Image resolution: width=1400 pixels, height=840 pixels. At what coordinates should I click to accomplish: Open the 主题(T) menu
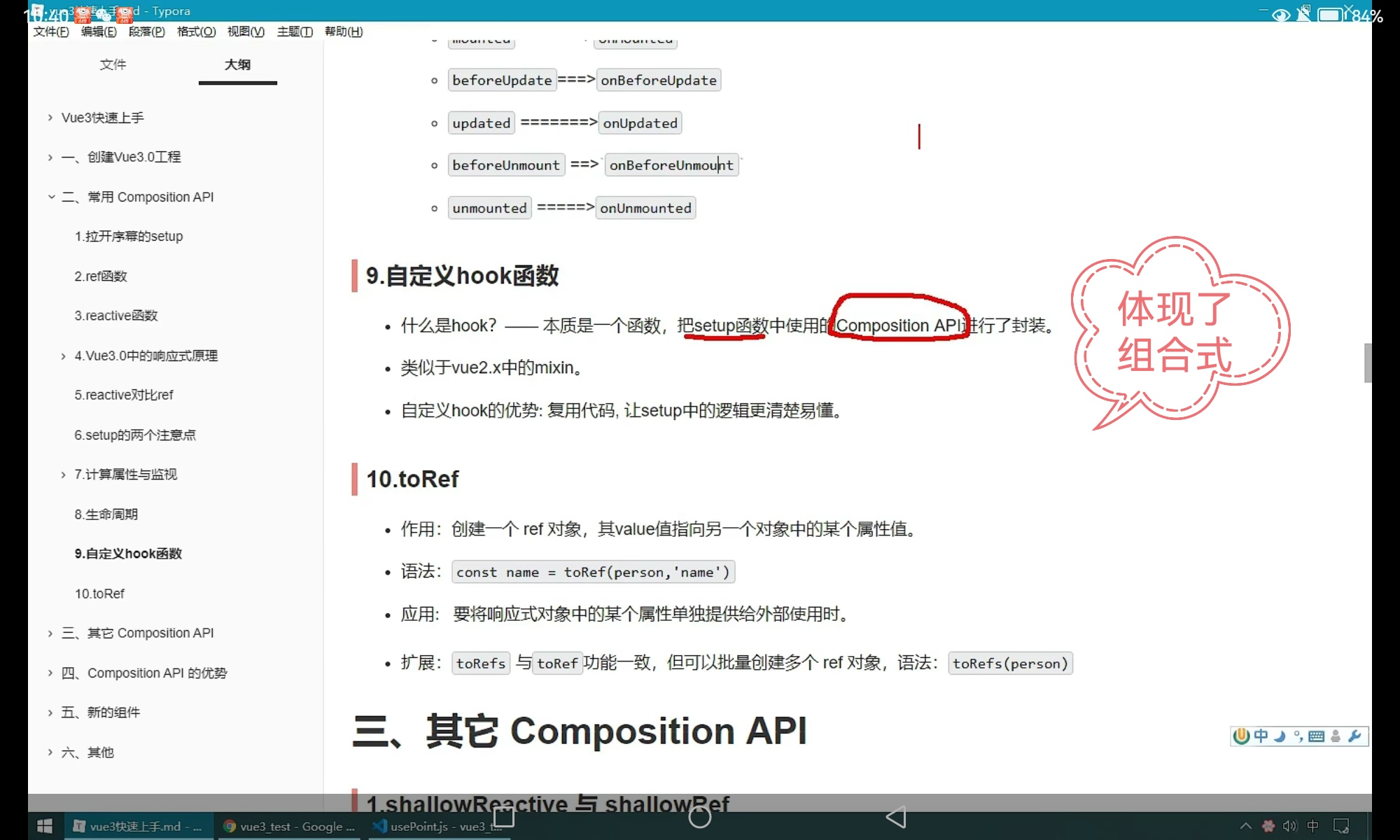tap(295, 31)
